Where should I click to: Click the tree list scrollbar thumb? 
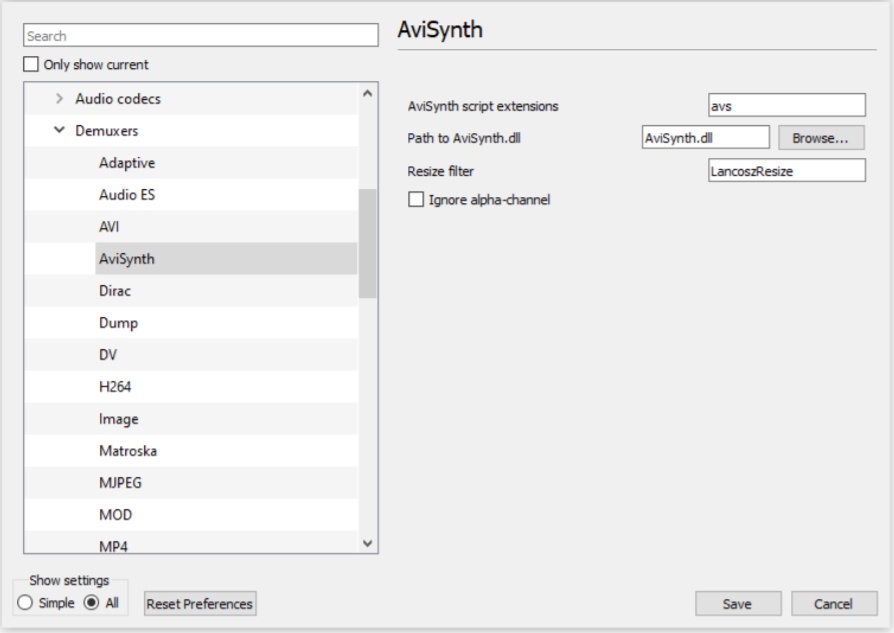point(367,244)
